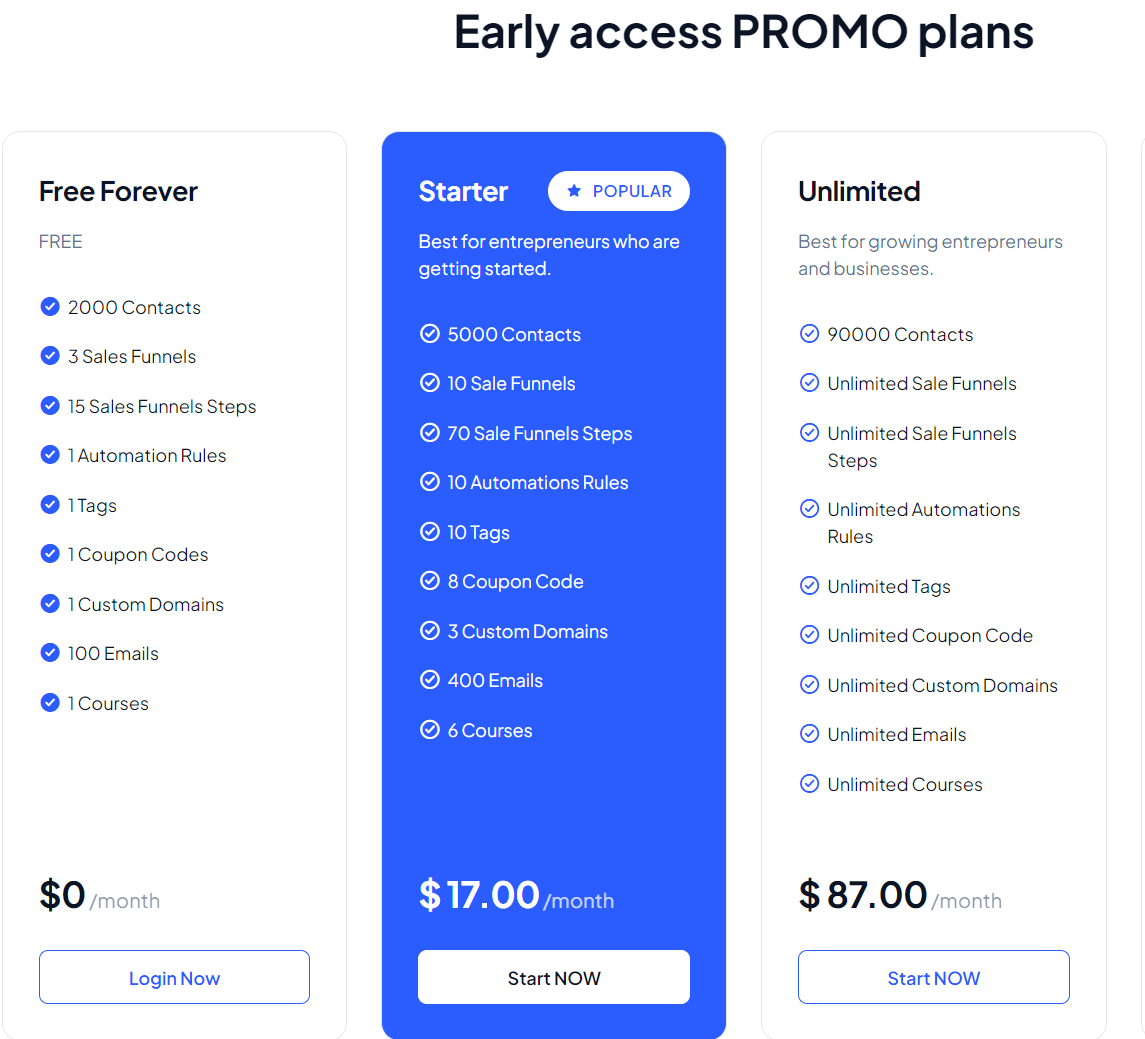Click the star icon in the POPULAR badge
Image resolution: width=1145 pixels, height=1039 pixels.
coord(574,191)
